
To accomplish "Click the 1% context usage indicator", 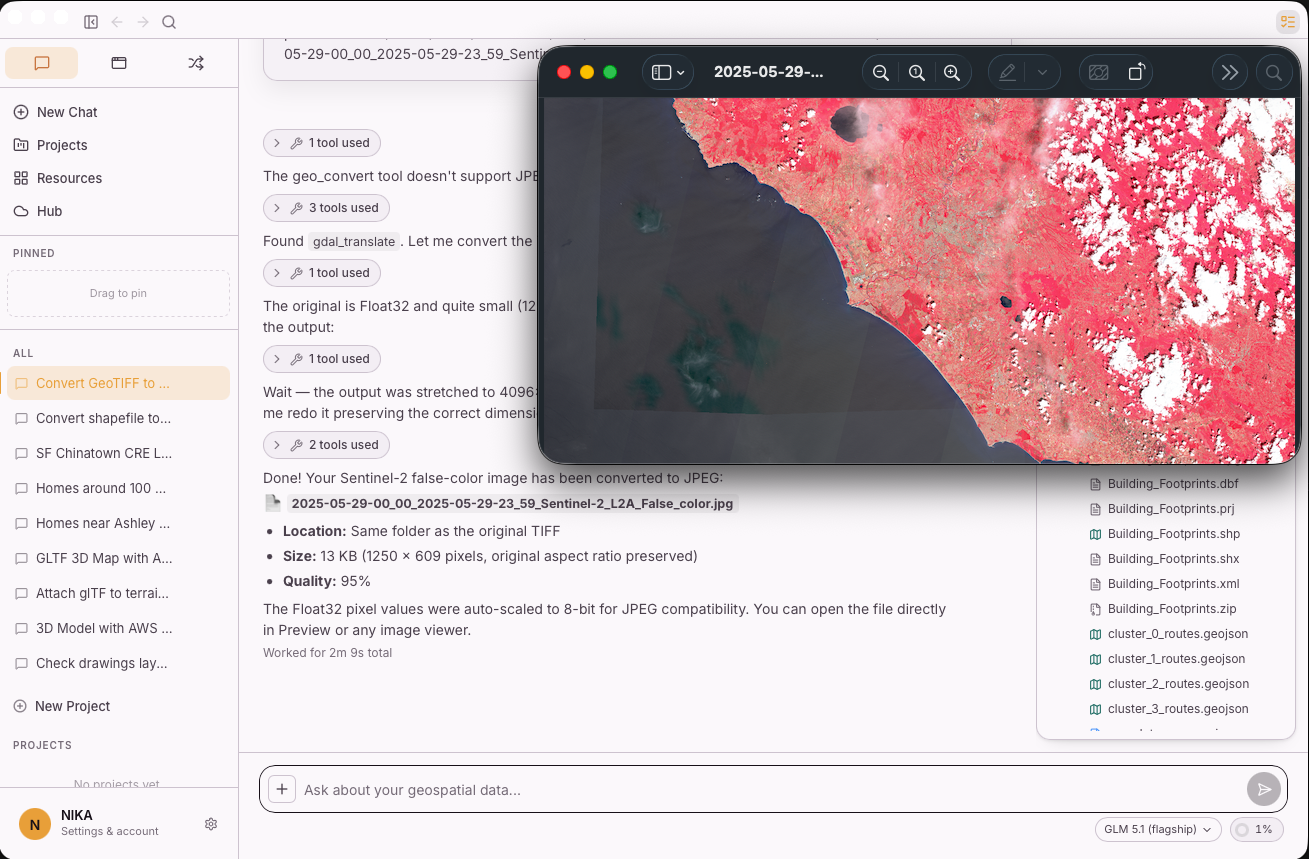I will [x=1256, y=829].
